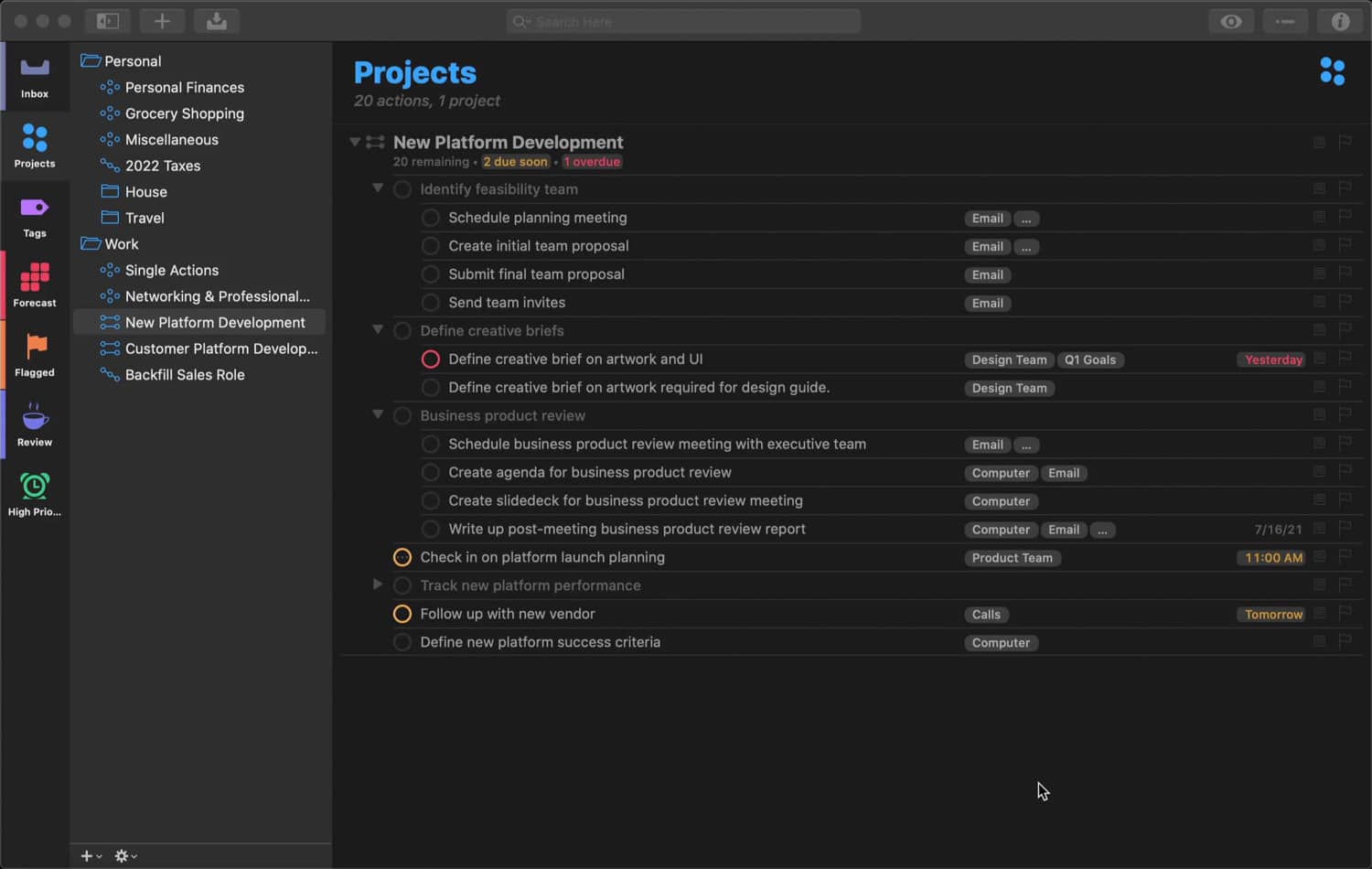Select 'Customer Platform Develop...' in the sidebar

click(x=221, y=349)
